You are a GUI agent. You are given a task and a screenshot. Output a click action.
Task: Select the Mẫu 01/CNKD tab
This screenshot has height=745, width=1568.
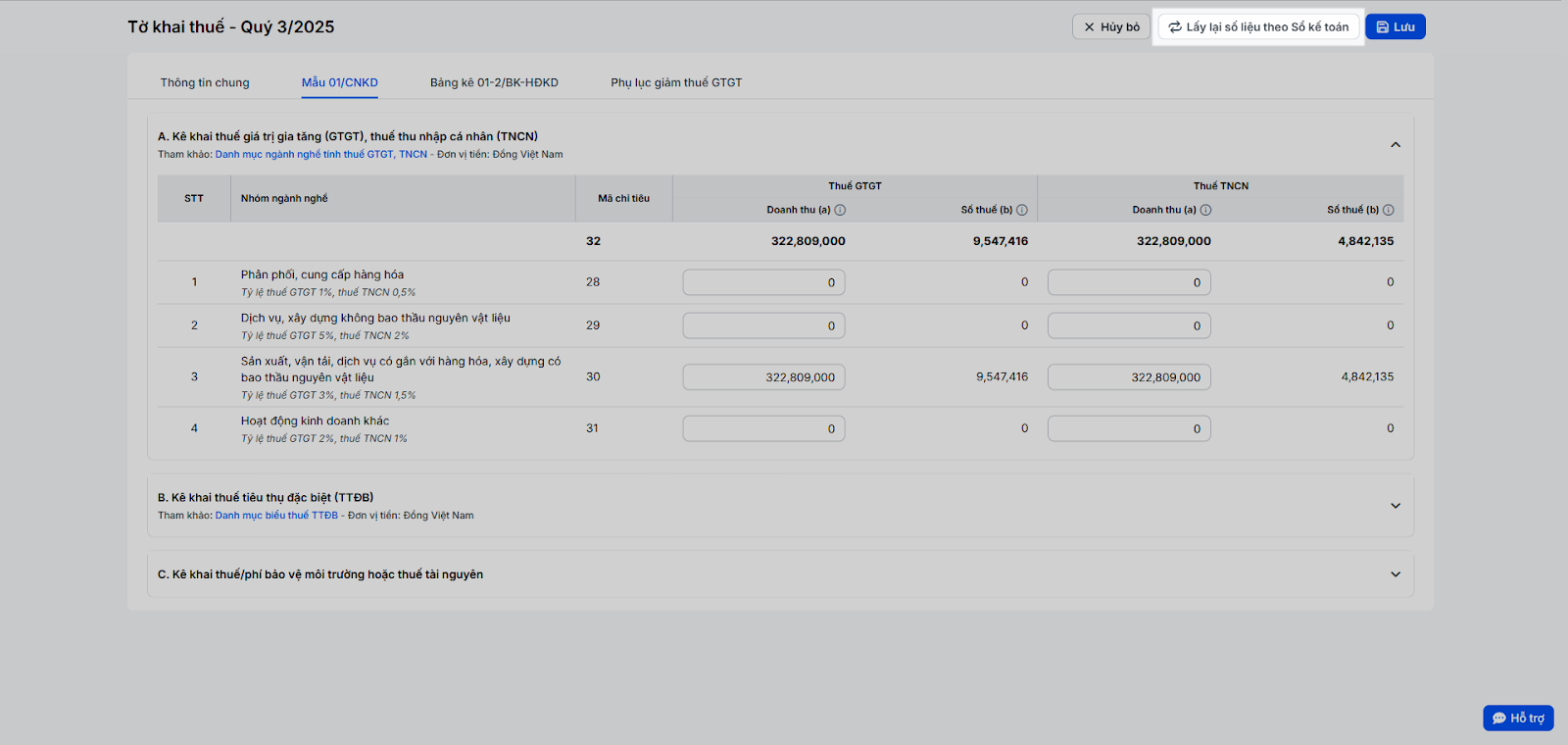(339, 82)
